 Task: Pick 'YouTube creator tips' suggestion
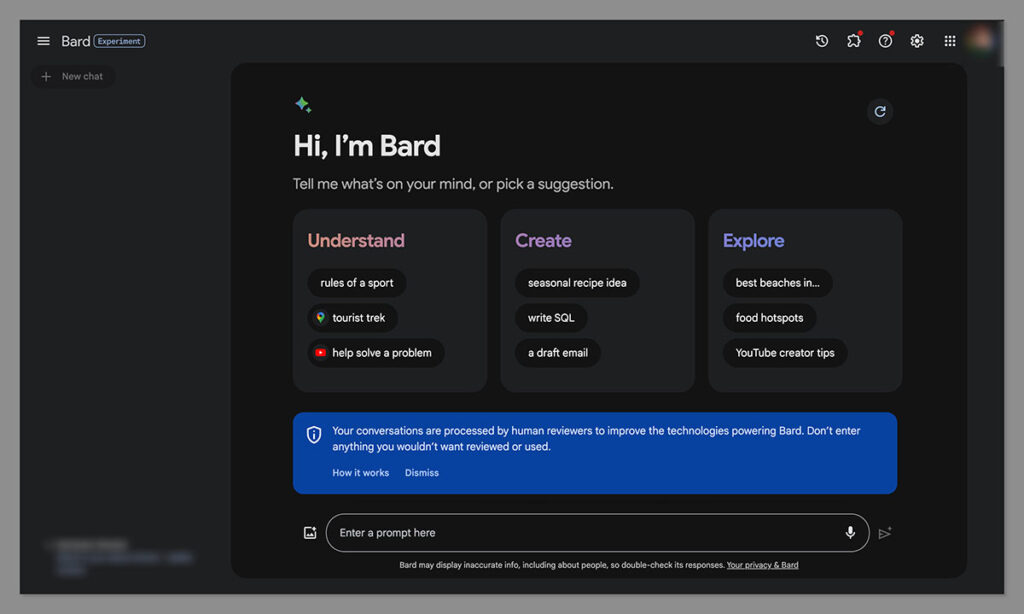coord(785,353)
